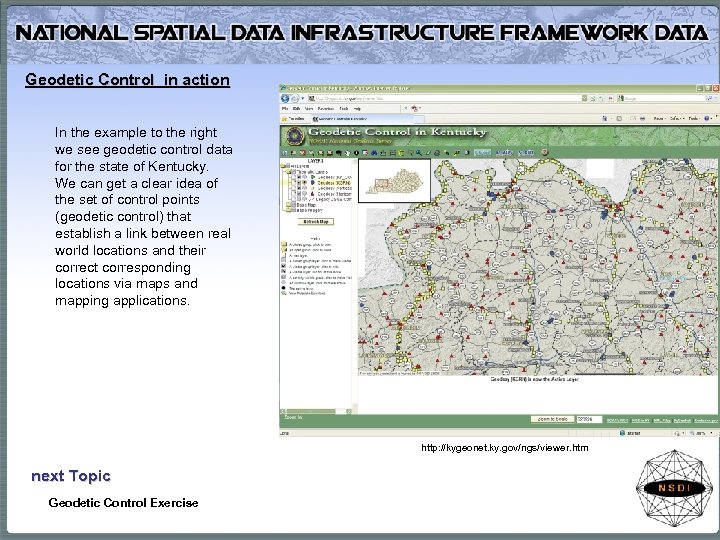Open the Favorites menu in browser
Image resolution: width=720 pixels, height=540 pixels.
tap(326, 109)
